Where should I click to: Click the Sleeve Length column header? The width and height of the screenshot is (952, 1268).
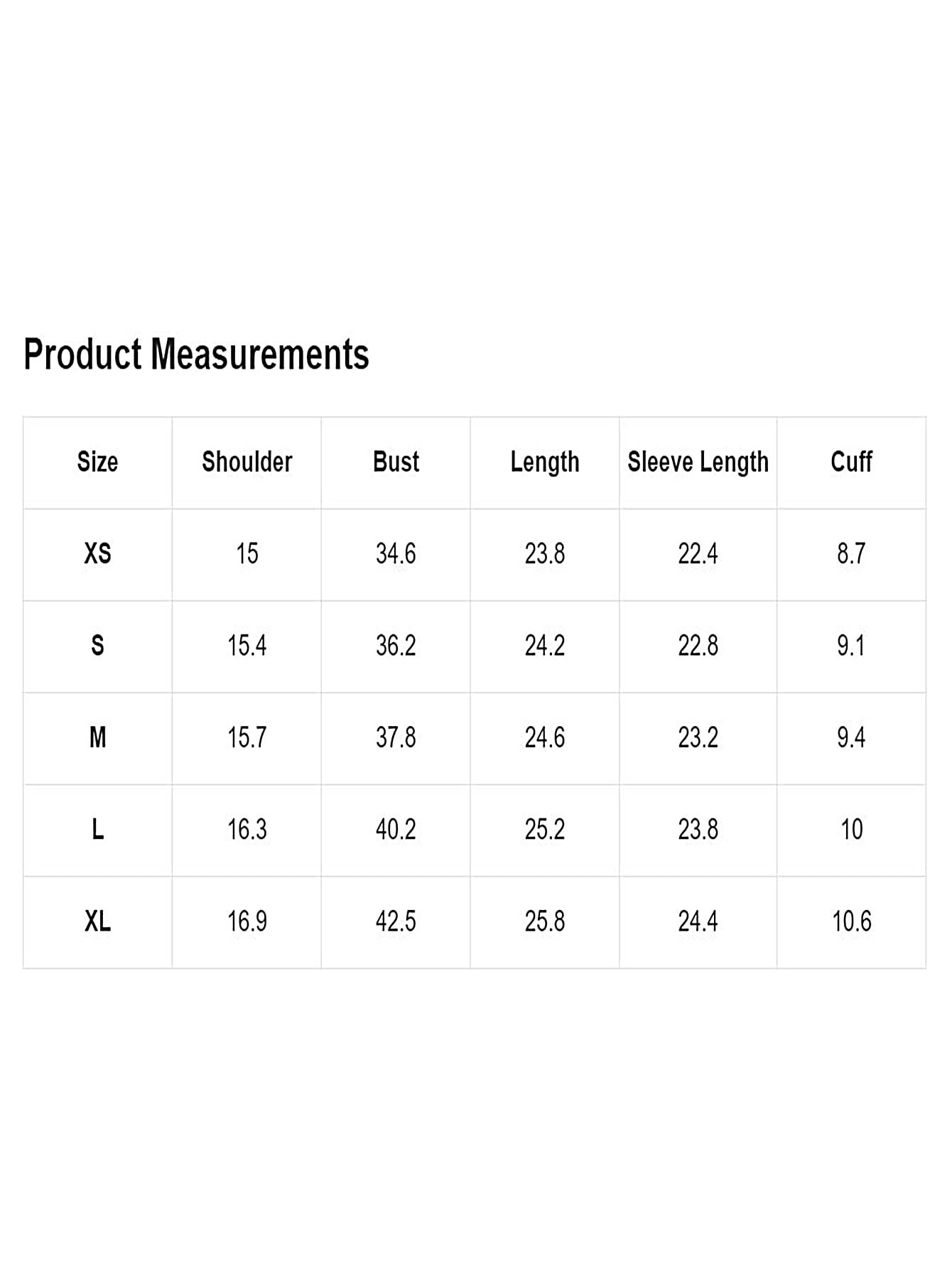(698, 463)
